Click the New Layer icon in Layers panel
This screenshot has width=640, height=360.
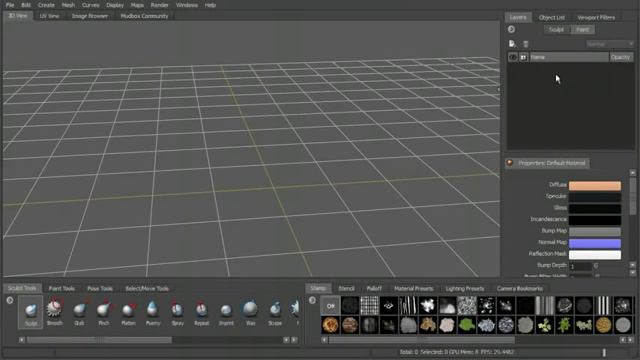512,44
